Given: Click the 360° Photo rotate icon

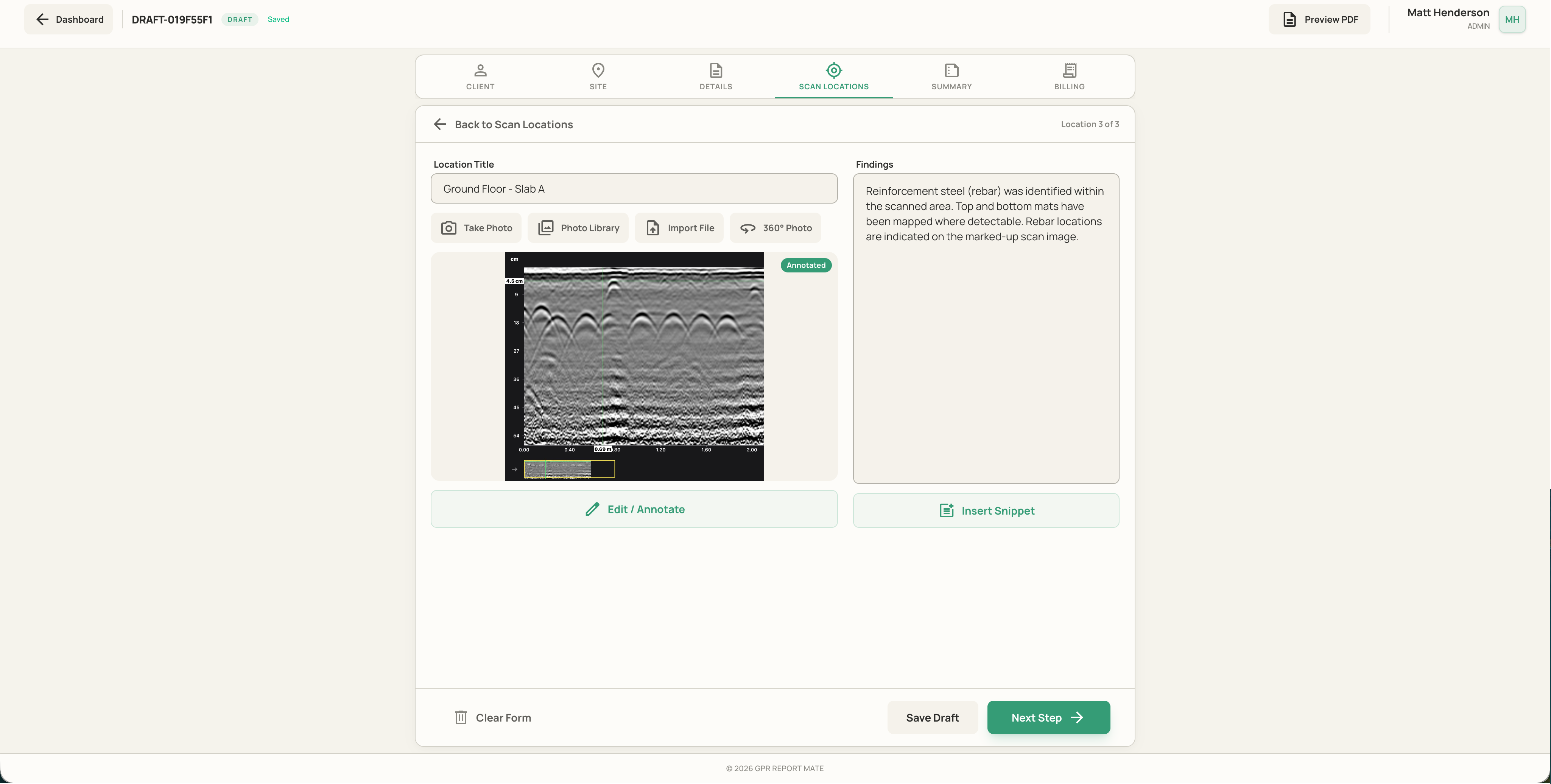Looking at the screenshot, I should [748, 228].
